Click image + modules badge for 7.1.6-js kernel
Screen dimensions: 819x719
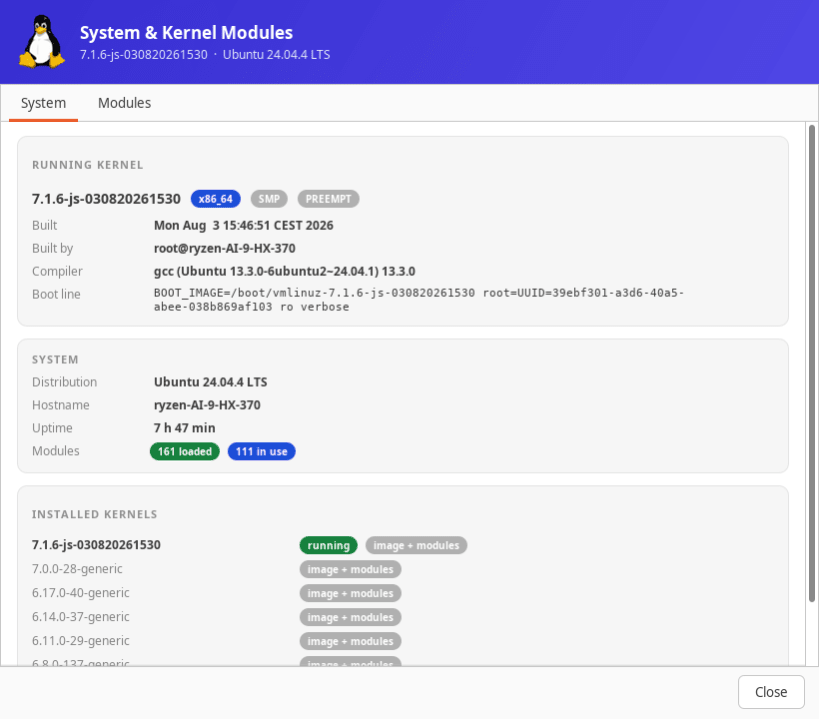point(416,545)
